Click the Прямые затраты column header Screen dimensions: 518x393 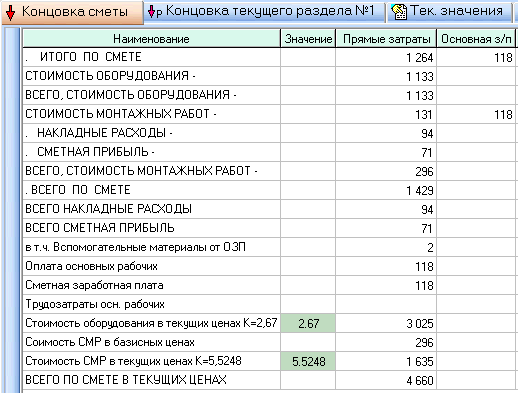(x=386, y=39)
